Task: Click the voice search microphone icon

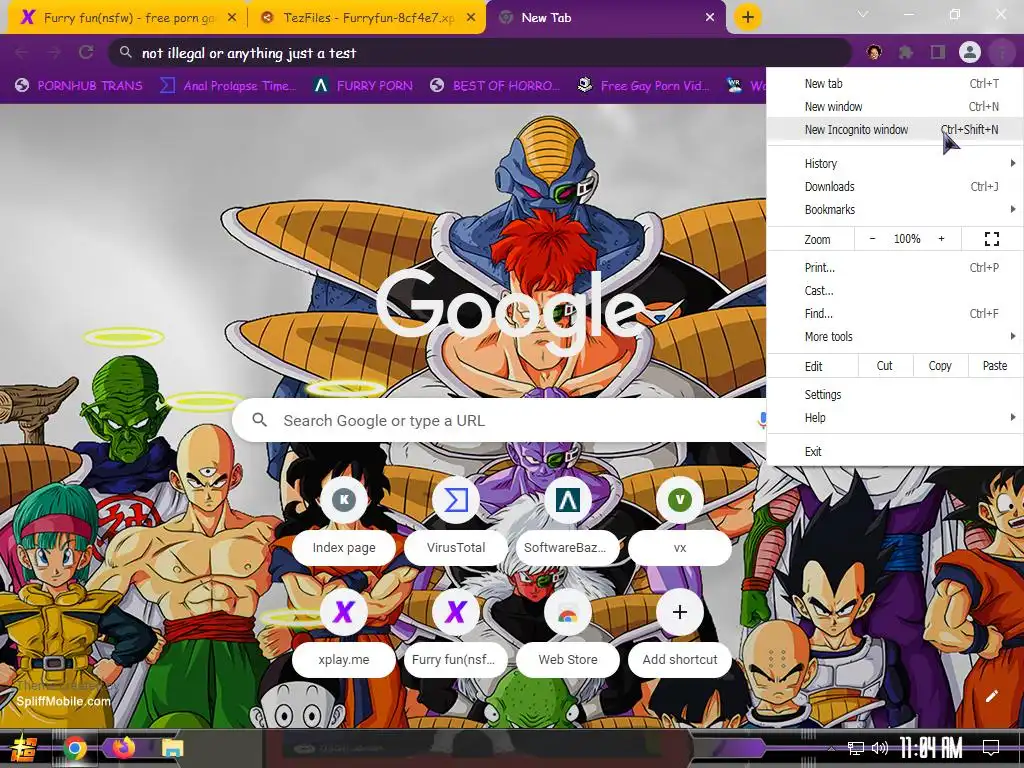Action: pyautogui.click(x=761, y=420)
